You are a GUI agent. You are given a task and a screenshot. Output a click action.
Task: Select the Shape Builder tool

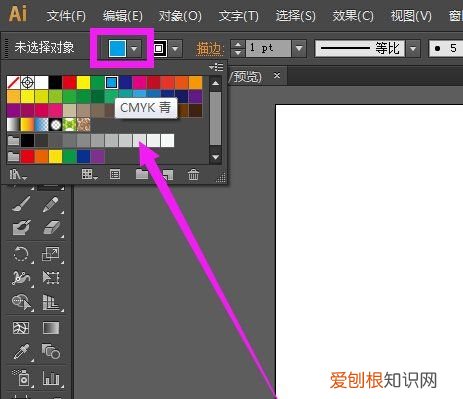pos(21,302)
